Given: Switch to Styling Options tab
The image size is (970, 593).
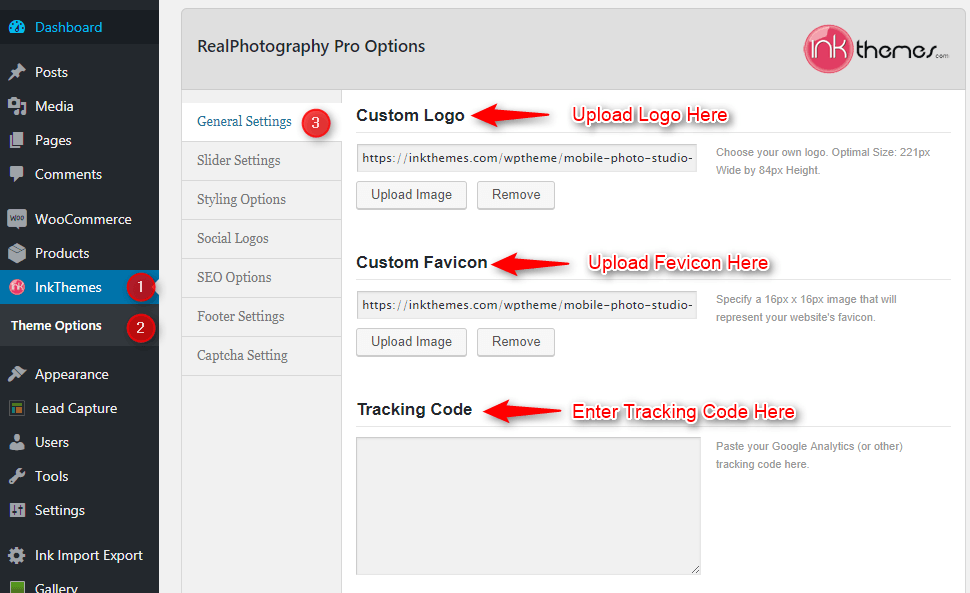Looking at the screenshot, I should [241, 199].
